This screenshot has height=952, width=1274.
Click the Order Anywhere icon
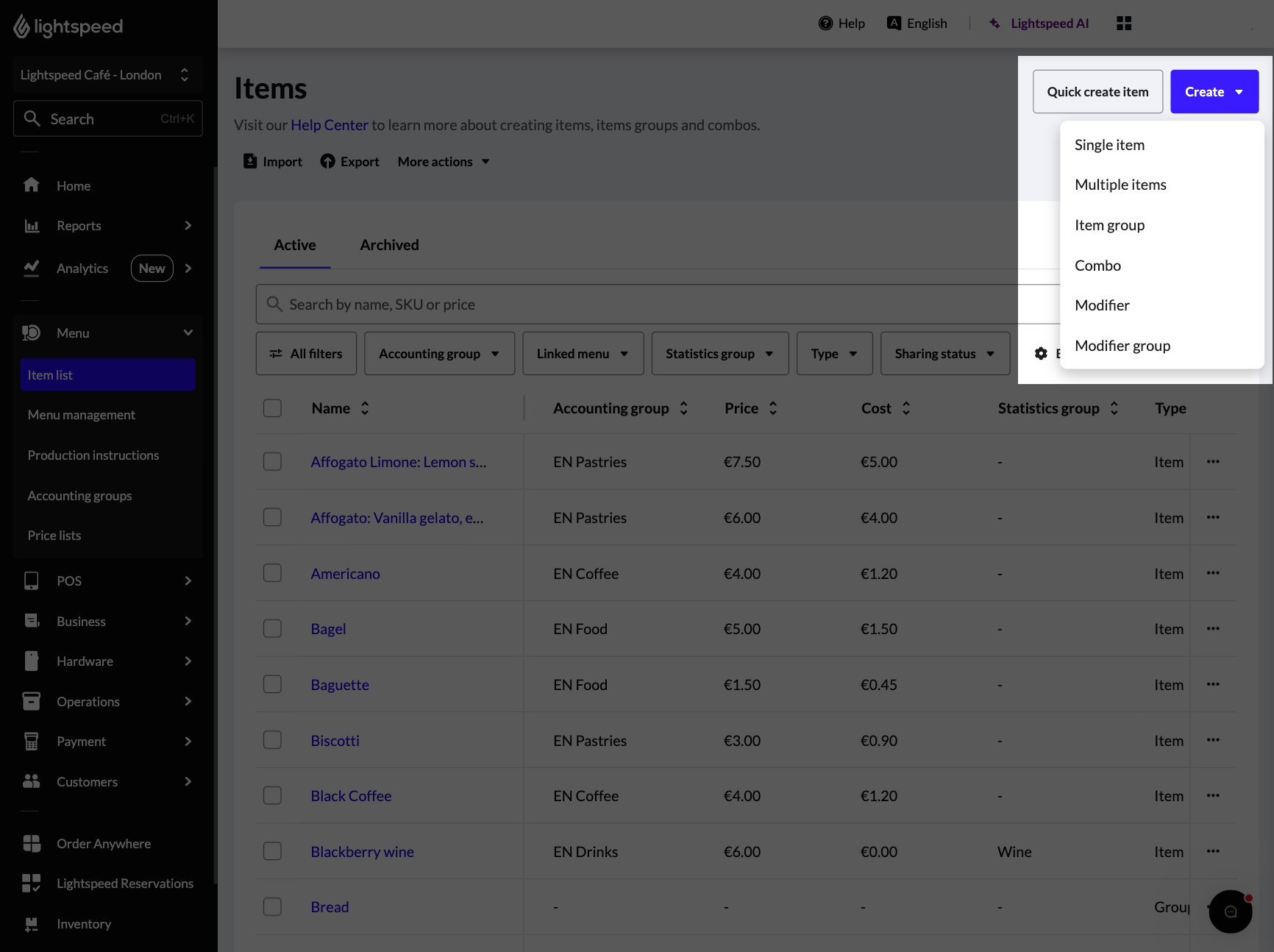(x=31, y=844)
